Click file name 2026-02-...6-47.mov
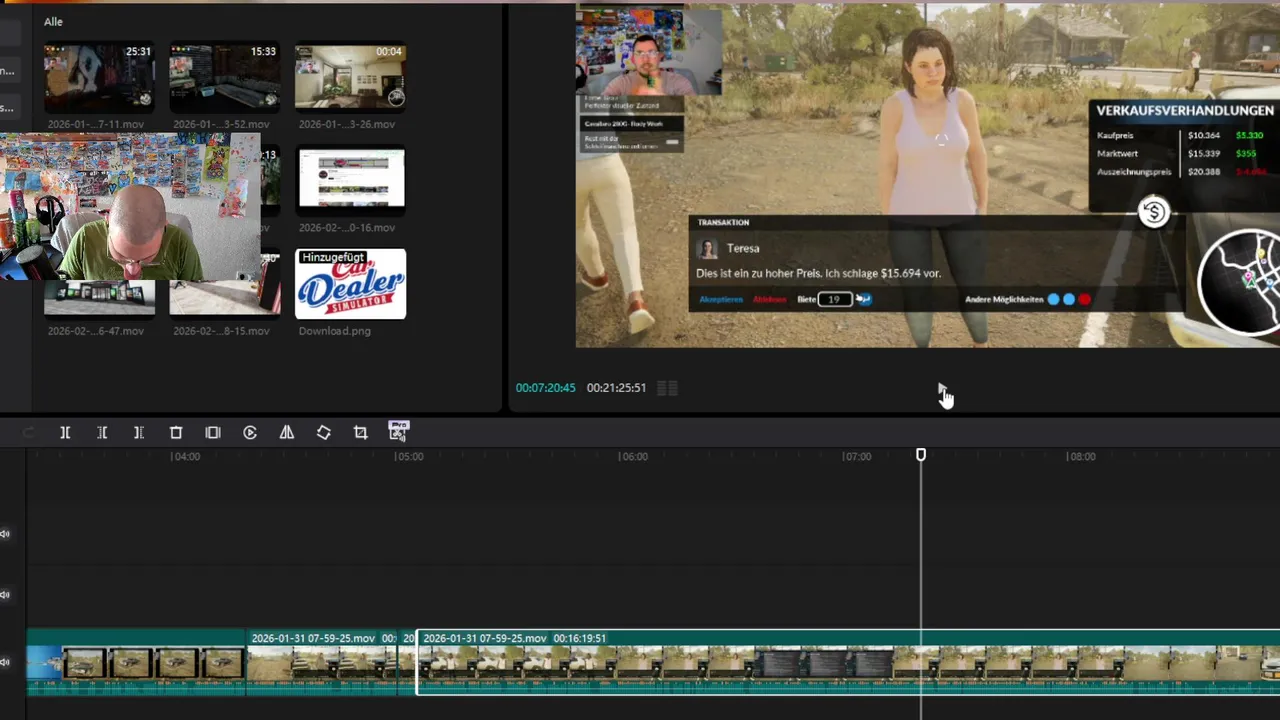The width and height of the screenshot is (1280, 720). pyautogui.click(x=96, y=331)
